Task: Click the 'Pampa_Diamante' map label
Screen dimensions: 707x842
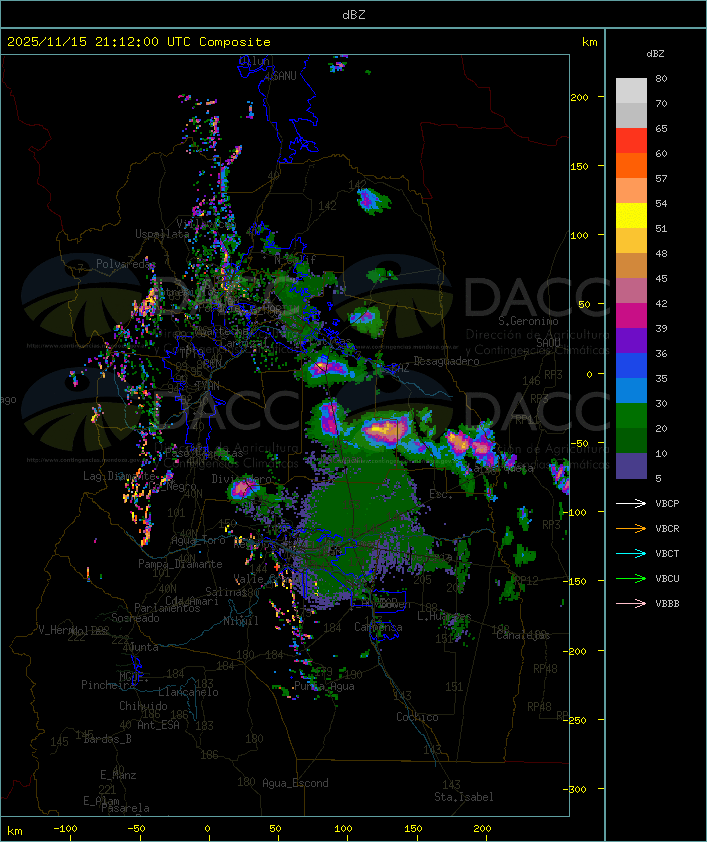Action: 180,564
